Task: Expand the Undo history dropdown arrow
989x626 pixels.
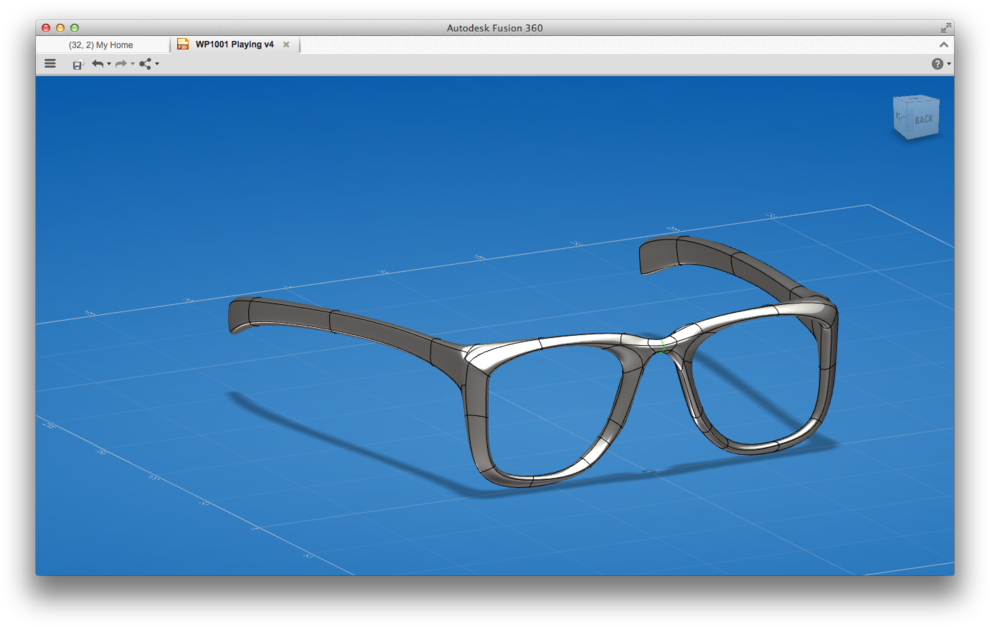Action: [x=109, y=65]
